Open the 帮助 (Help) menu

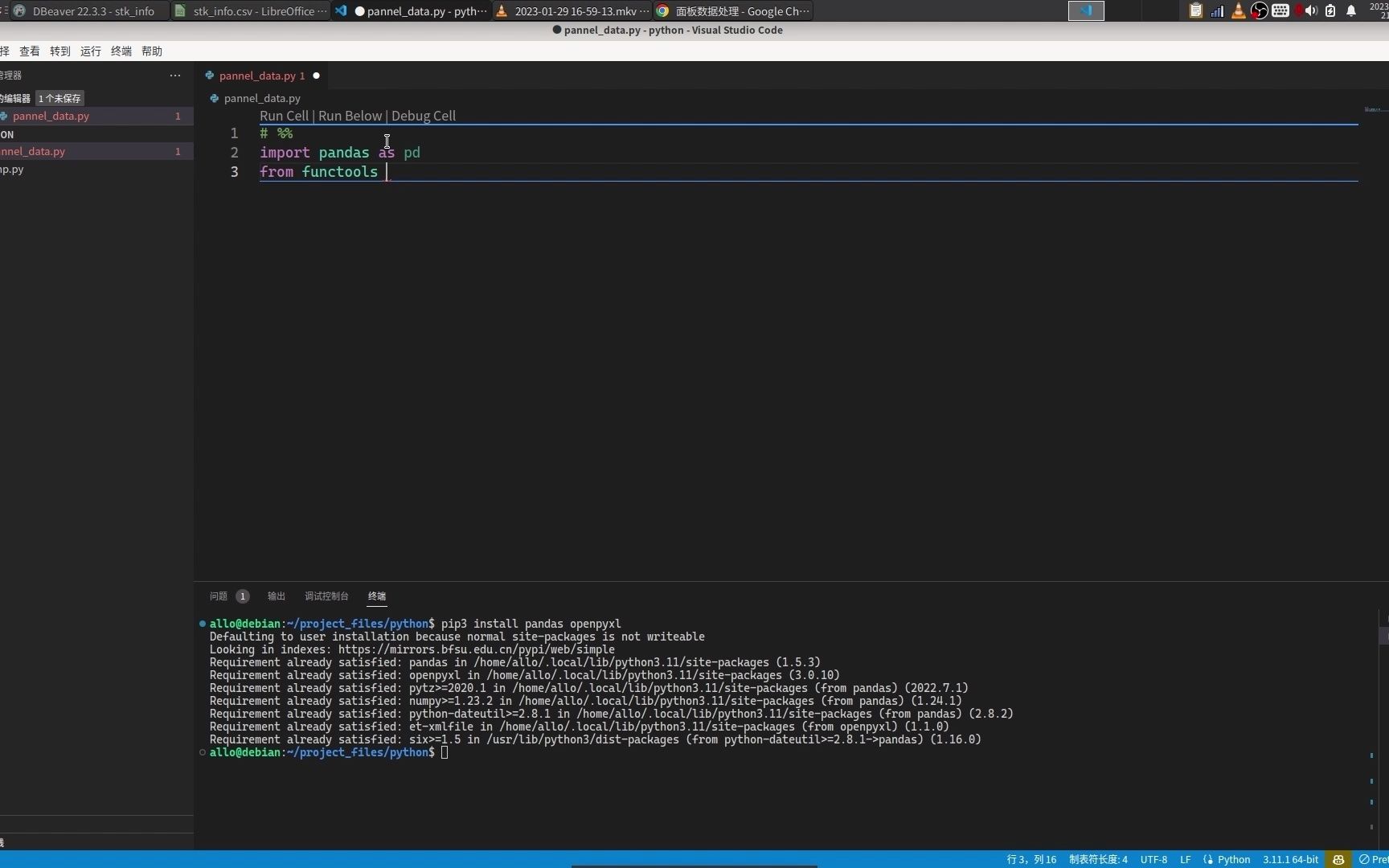(x=152, y=51)
